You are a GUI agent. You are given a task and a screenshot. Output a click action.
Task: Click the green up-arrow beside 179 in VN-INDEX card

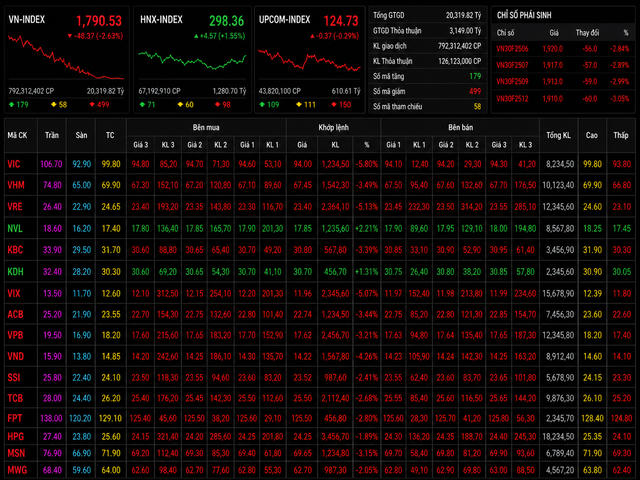pos(11,104)
